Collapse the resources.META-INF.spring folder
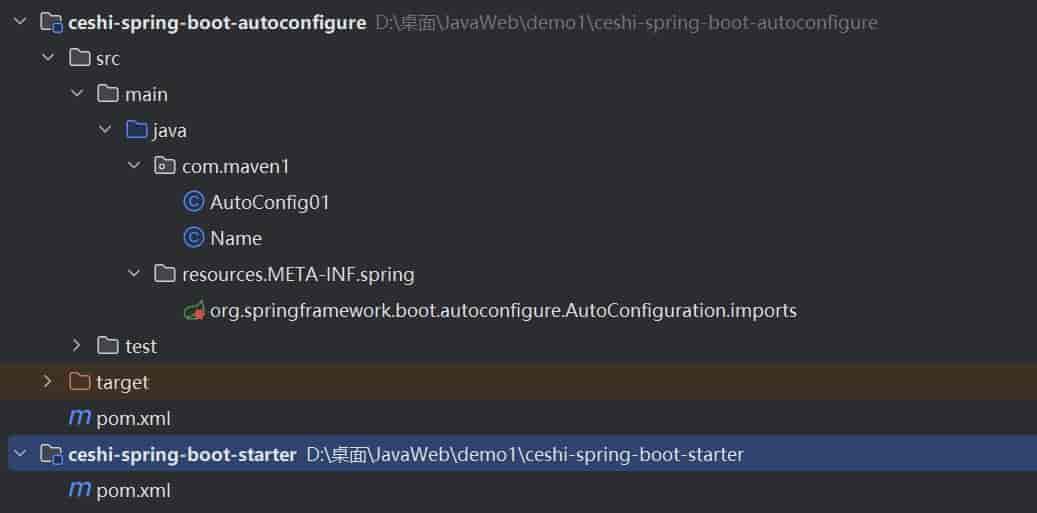This screenshot has height=513, width=1037. (135, 274)
